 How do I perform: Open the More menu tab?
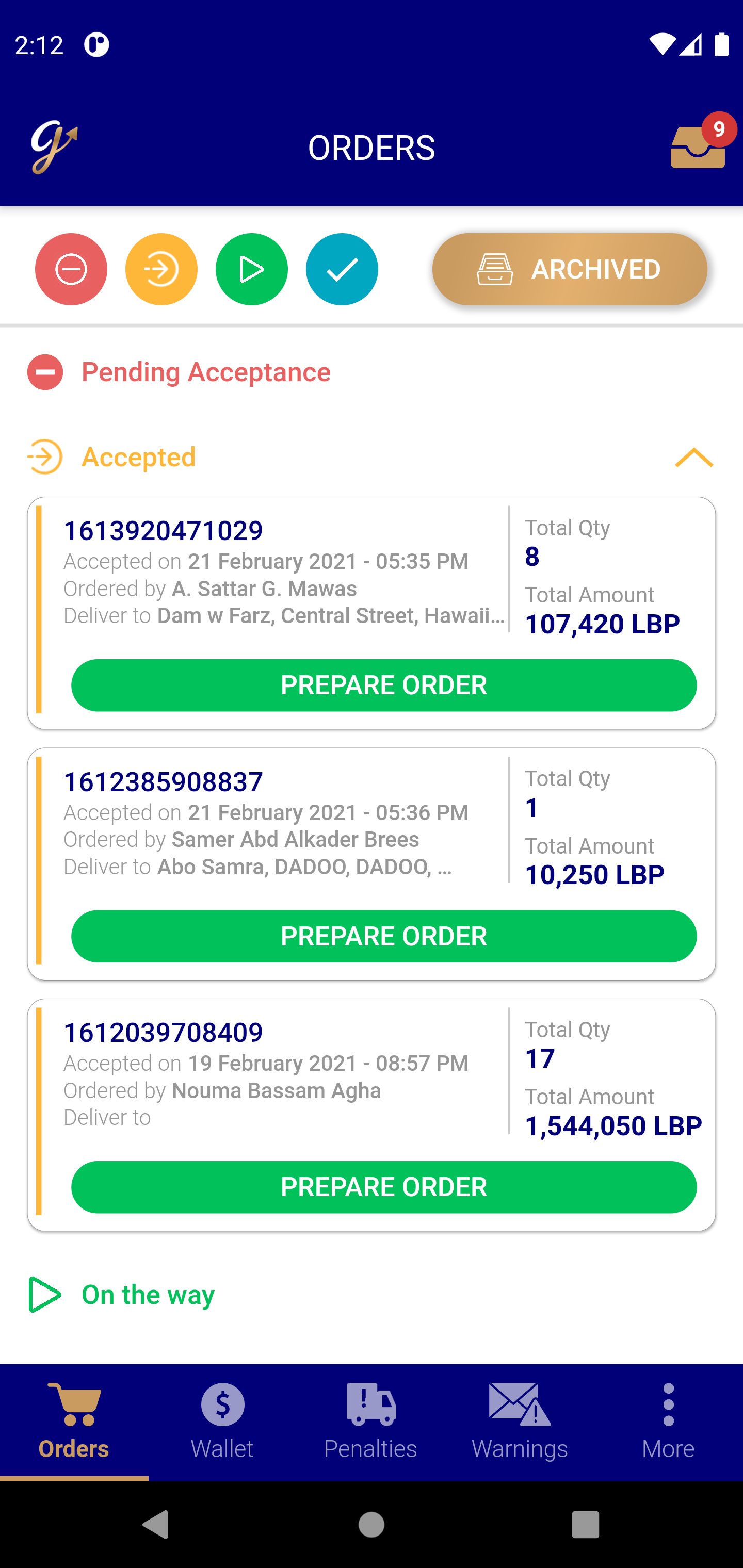[x=668, y=1422]
